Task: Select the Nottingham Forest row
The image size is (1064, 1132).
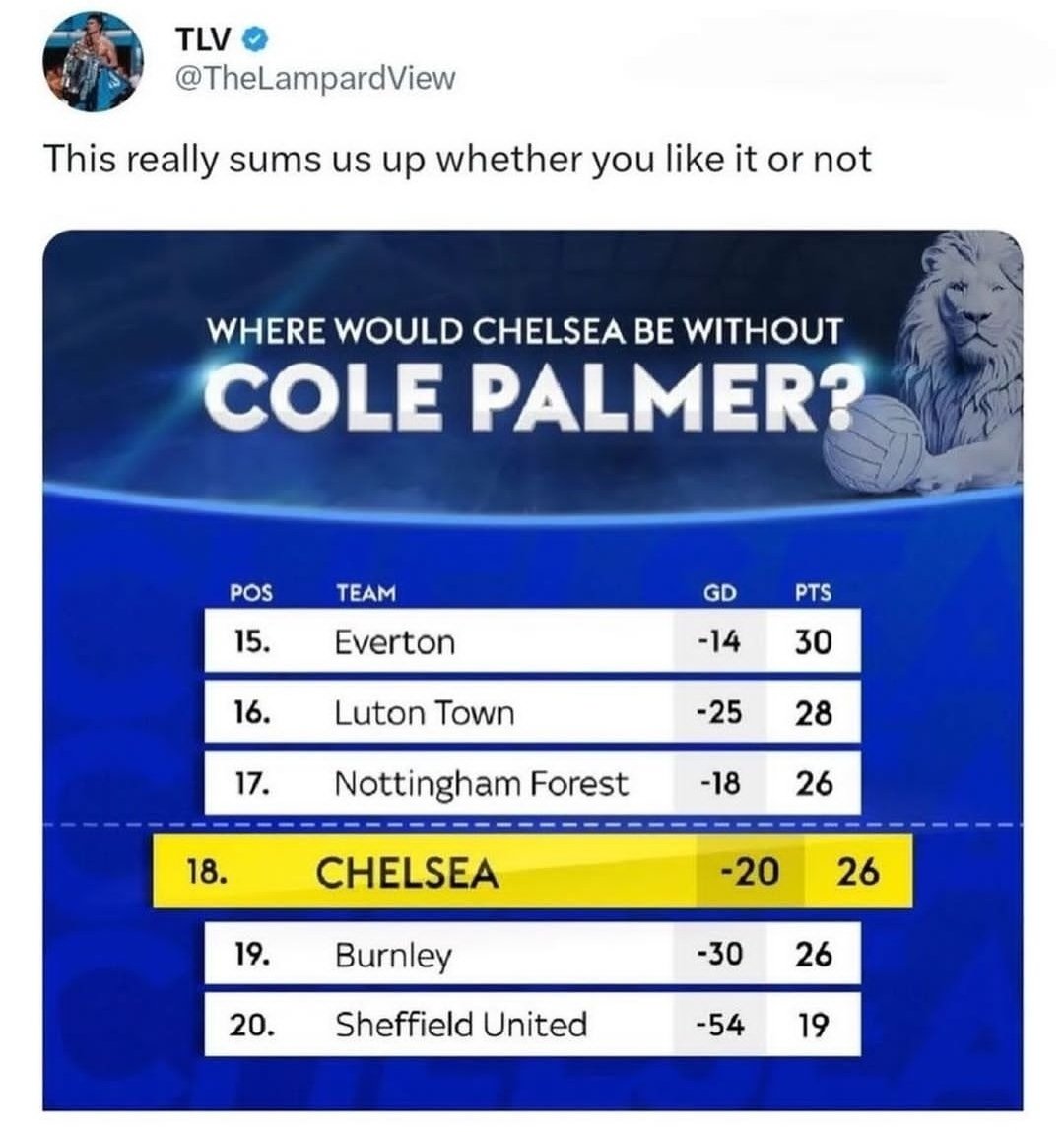Action: [x=533, y=783]
